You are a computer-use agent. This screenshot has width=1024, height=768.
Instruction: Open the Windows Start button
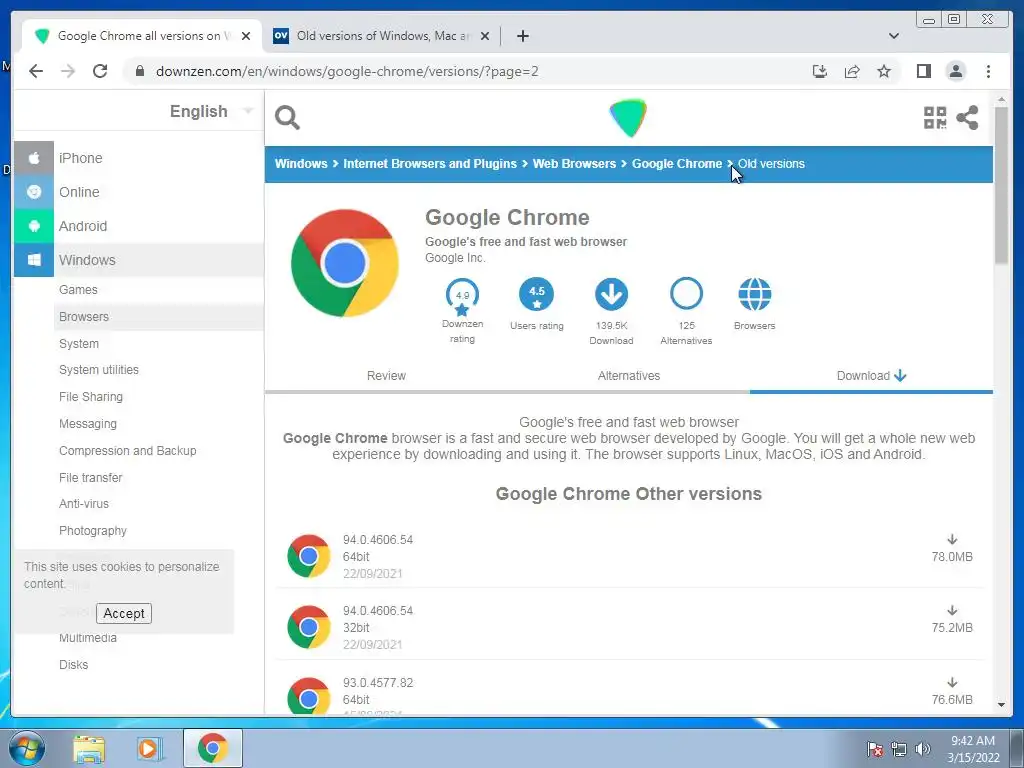pos(25,748)
